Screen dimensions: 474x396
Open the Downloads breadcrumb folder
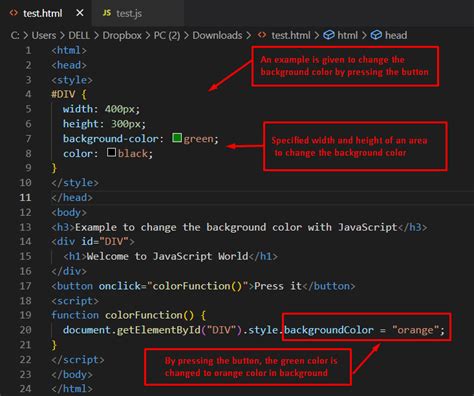click(x=217, y=35)
